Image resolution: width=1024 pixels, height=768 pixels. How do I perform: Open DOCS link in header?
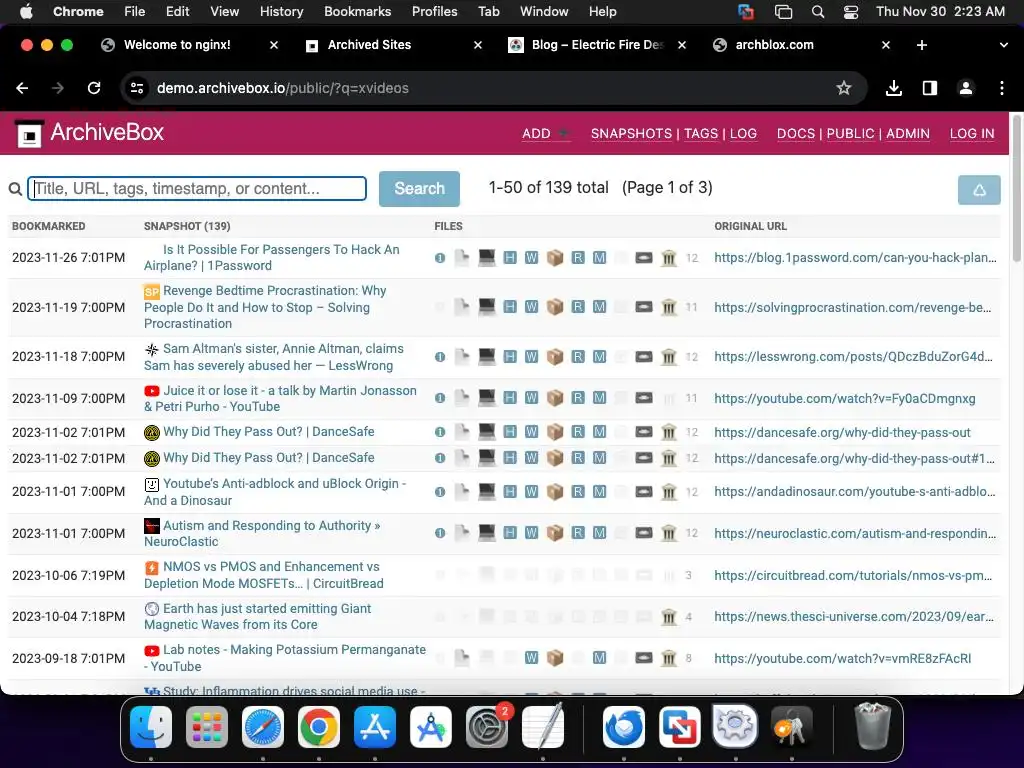[795, 133]
